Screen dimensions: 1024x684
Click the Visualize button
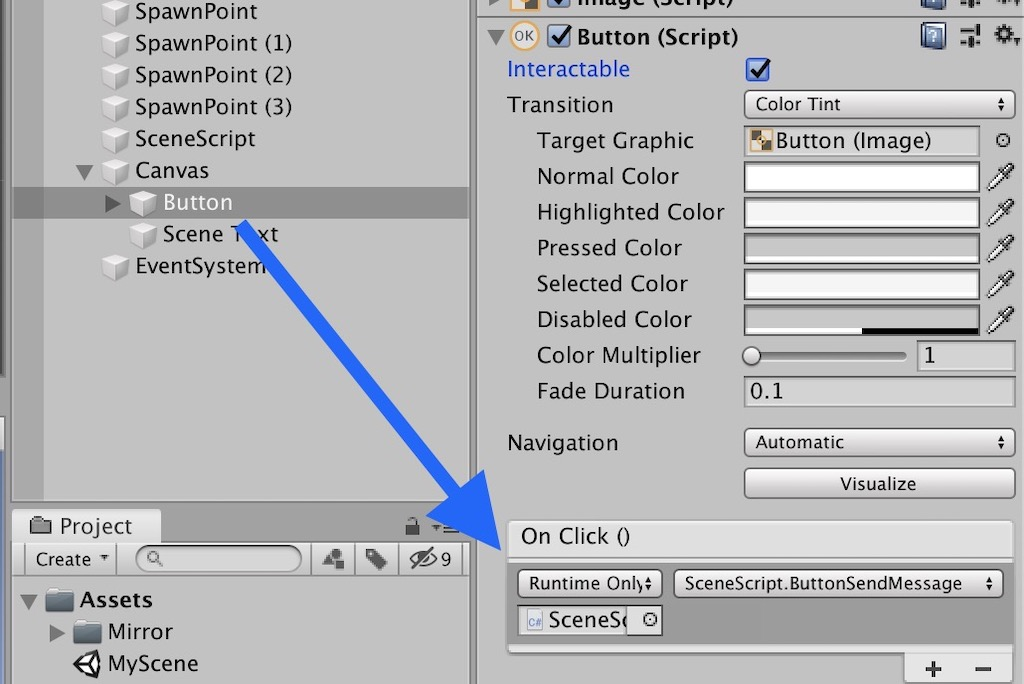[878, 484]
